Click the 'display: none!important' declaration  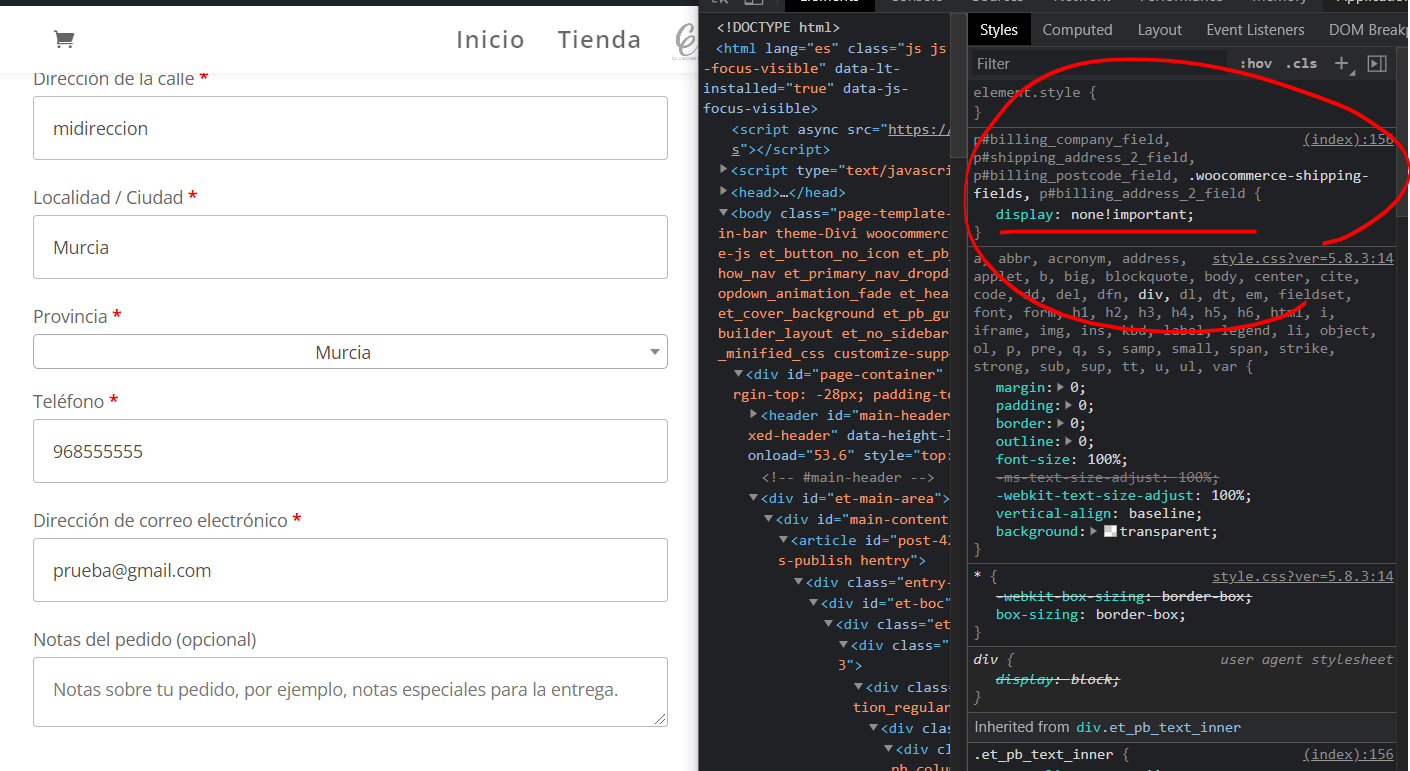pos(1095,214)
